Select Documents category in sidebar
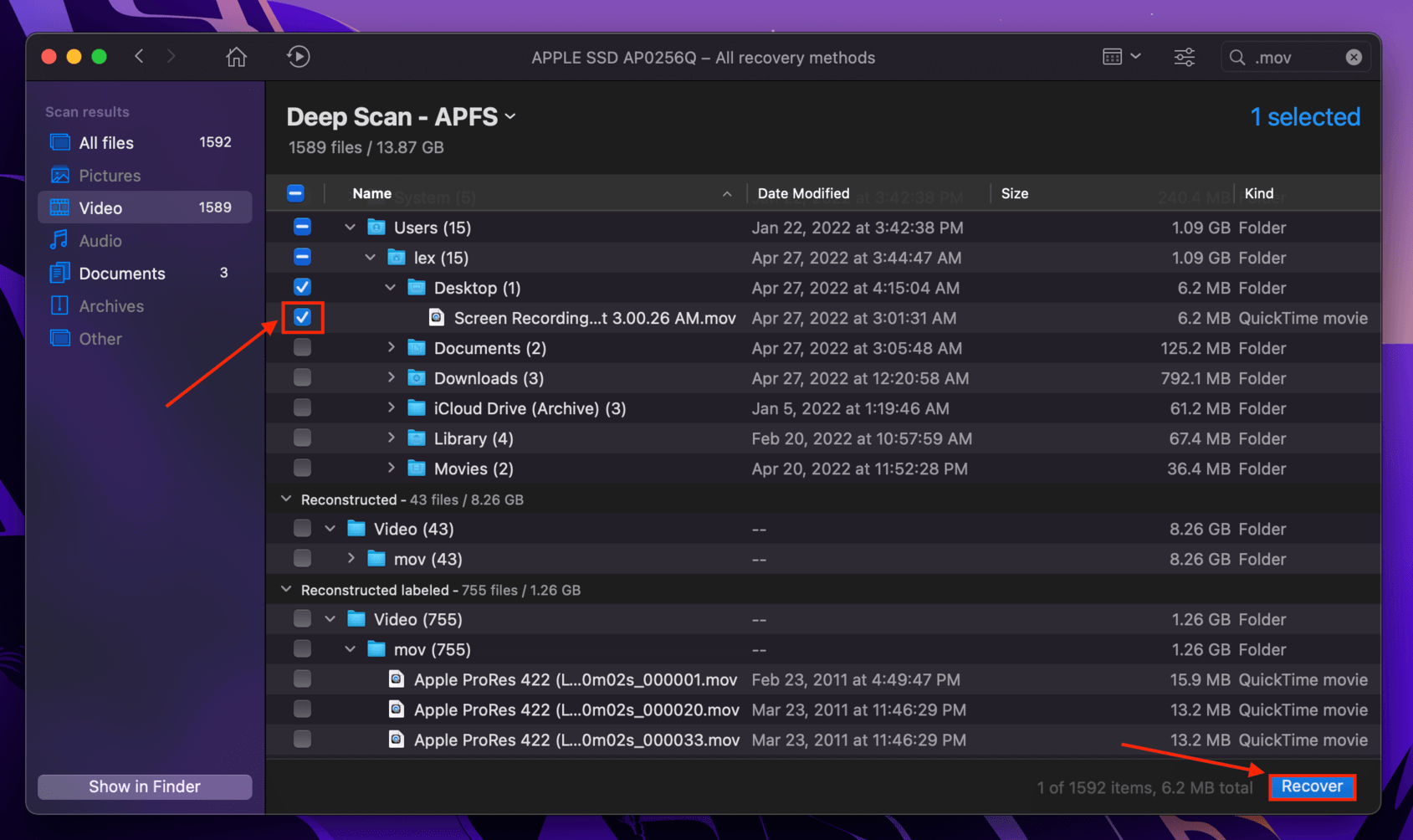The image size is (1413, 840). 145,274
